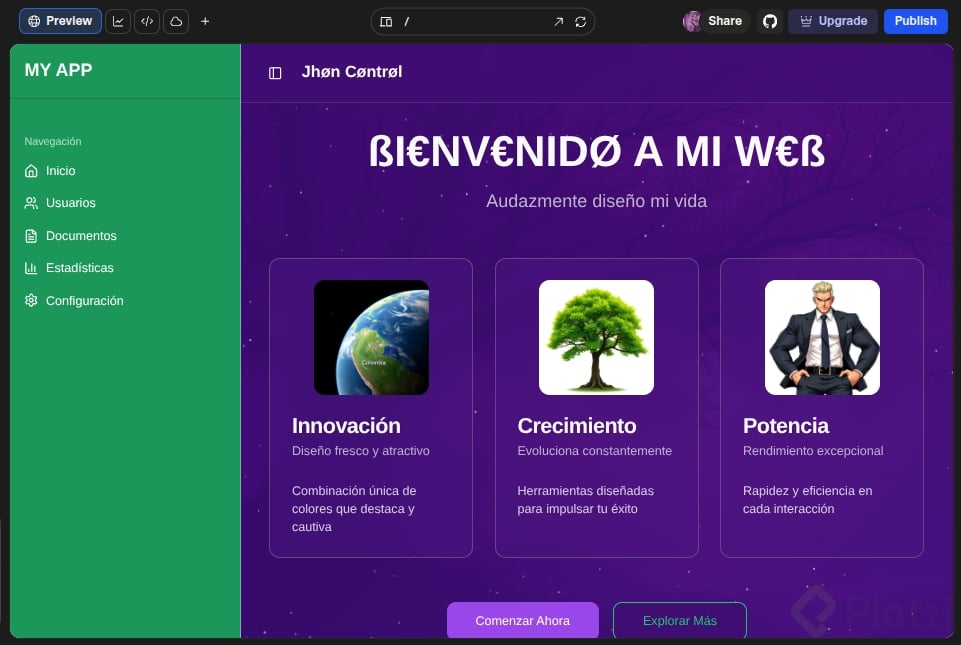Click the BIENVENIDO A MI WEB headline
The width and height of the screenshot is (961, 645).
point(596,151)
